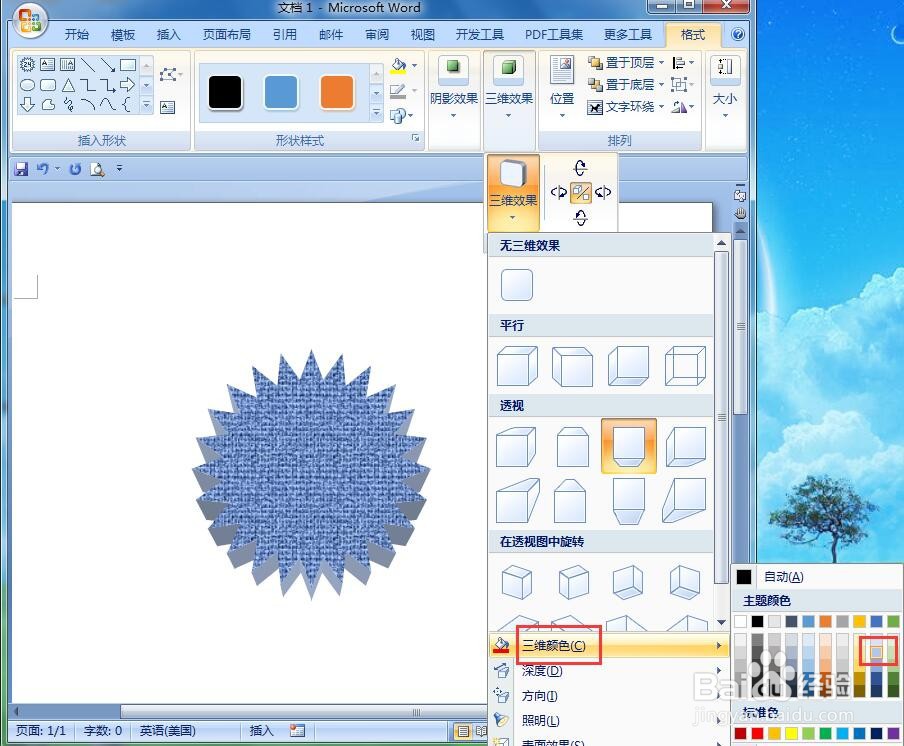
Task: Click the edit shape points icon
Action: tap(168, 74)
